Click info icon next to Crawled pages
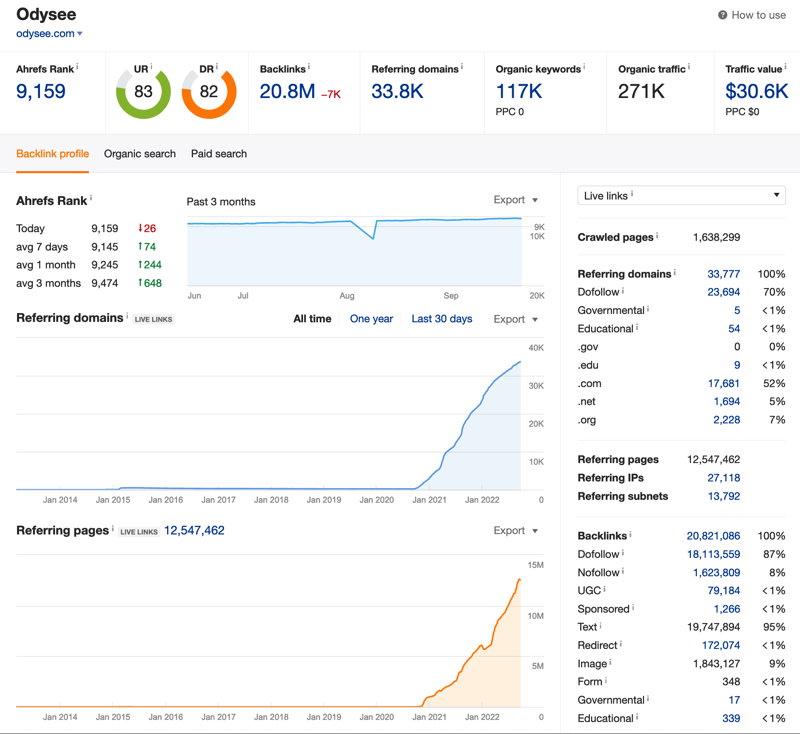The height and width of the screenshot is (734, 800). [657, 235]
